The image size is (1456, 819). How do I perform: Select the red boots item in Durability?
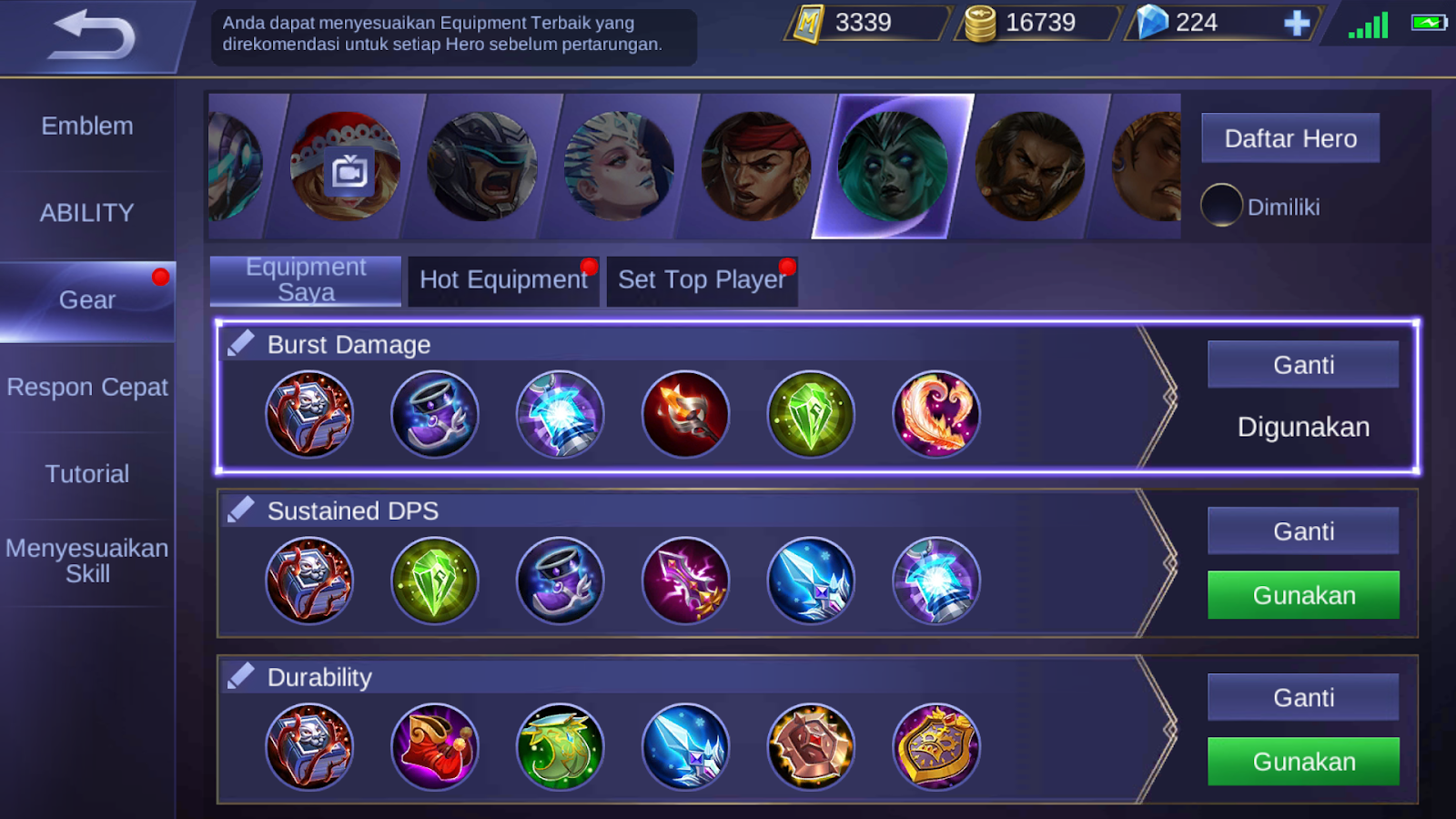pos(435,747)
